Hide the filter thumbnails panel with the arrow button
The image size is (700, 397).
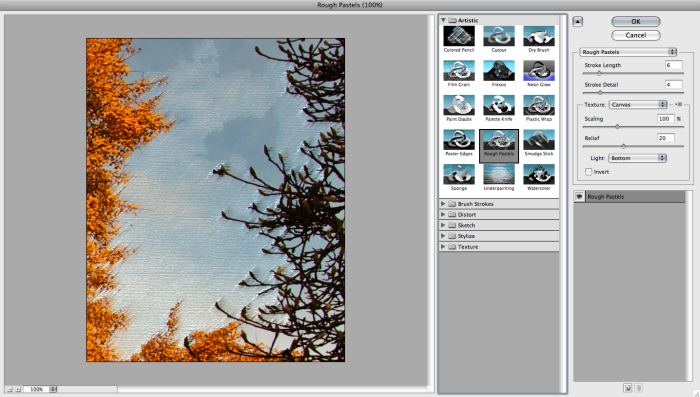tap(578, 21)
